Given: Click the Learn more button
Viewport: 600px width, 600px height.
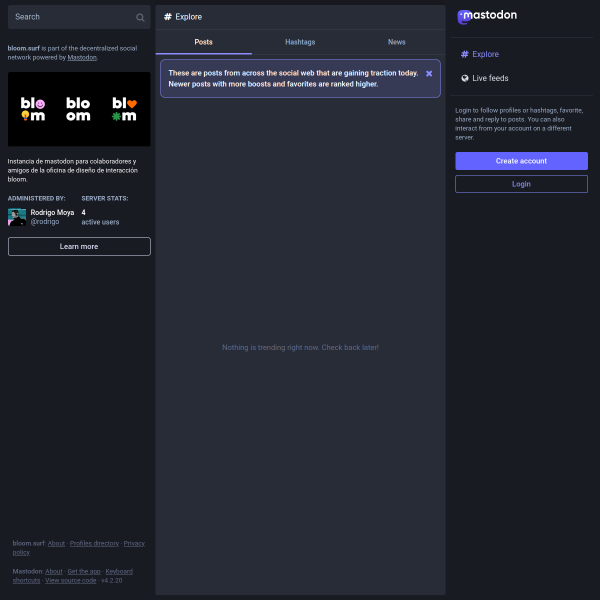Looking at the screenshot, I should tap(79, 246).
